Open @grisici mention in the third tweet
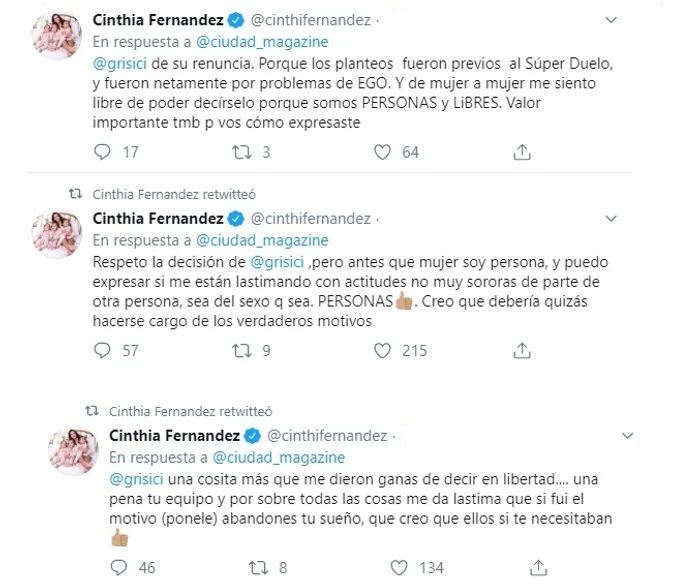Viewport: 700px width, 585px height. tap(136, 479)
